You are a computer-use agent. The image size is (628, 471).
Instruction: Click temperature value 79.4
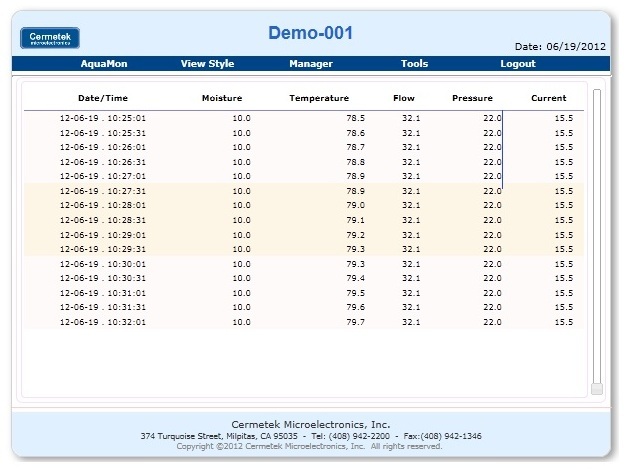pos(356,279)
